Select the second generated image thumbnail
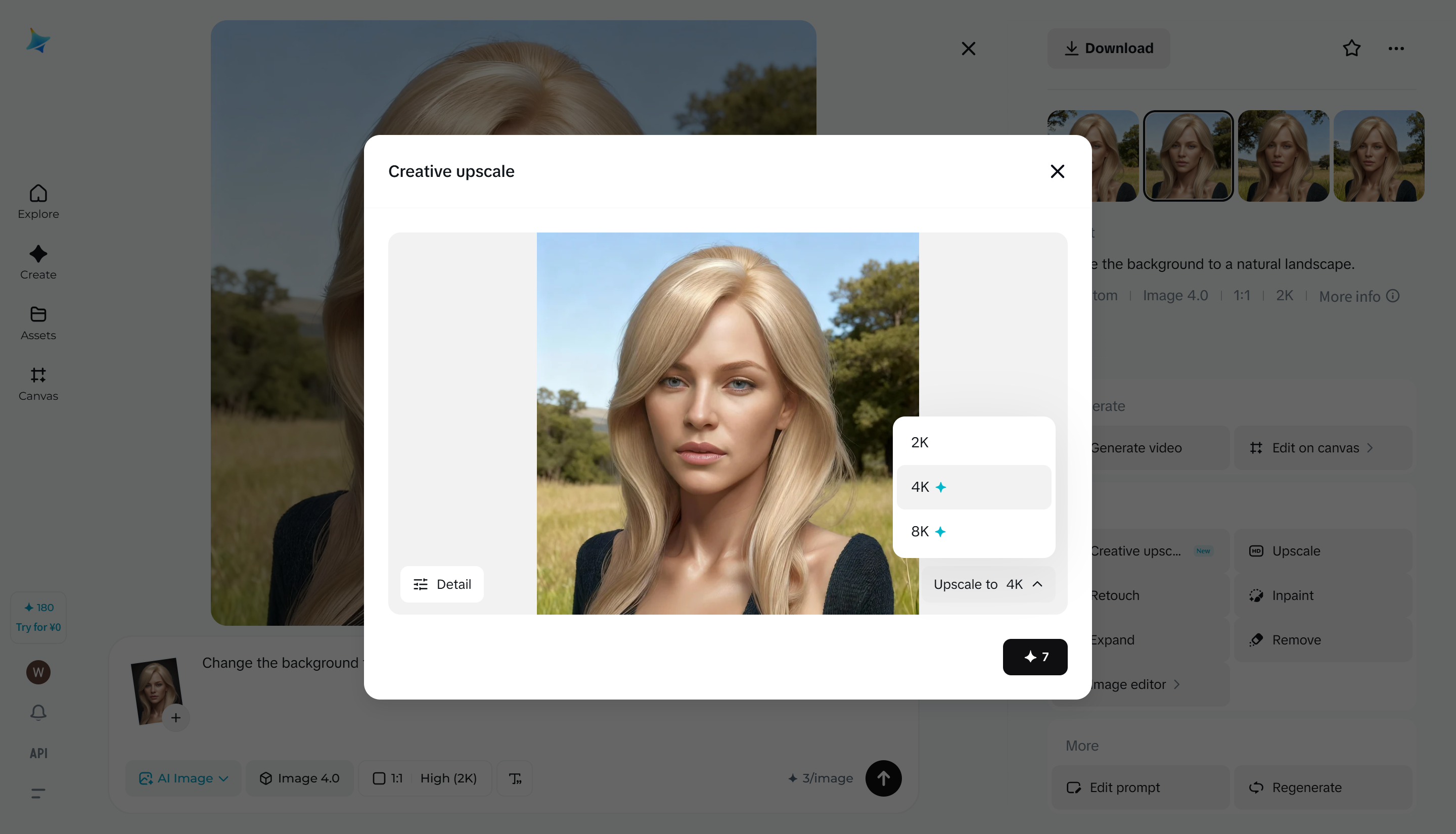Screen dimensions: 1456x834 [1188, 155]
